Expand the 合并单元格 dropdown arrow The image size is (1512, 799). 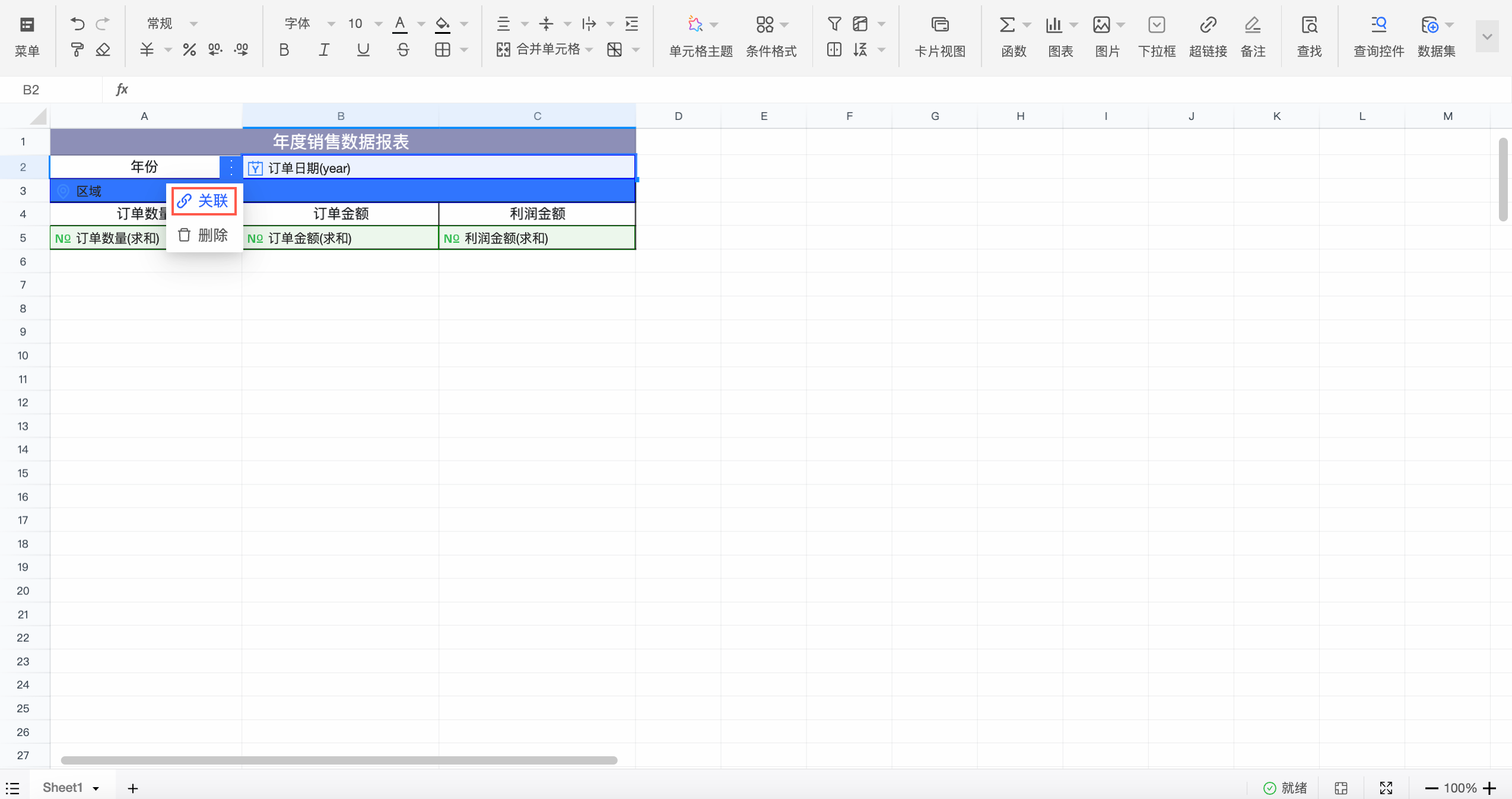pos(589,50)
